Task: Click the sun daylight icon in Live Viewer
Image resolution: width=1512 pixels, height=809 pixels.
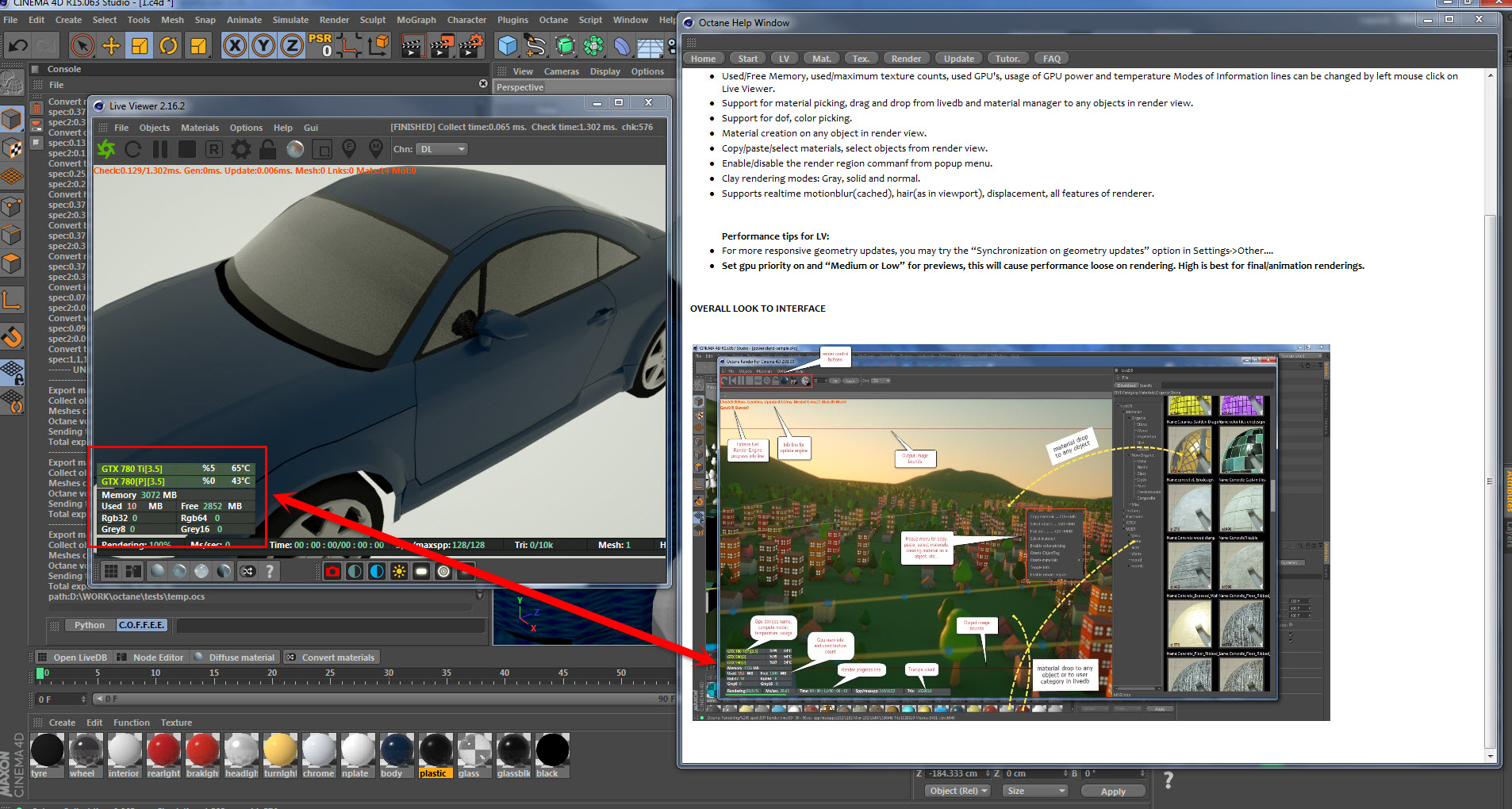Action: pos(399,571)
